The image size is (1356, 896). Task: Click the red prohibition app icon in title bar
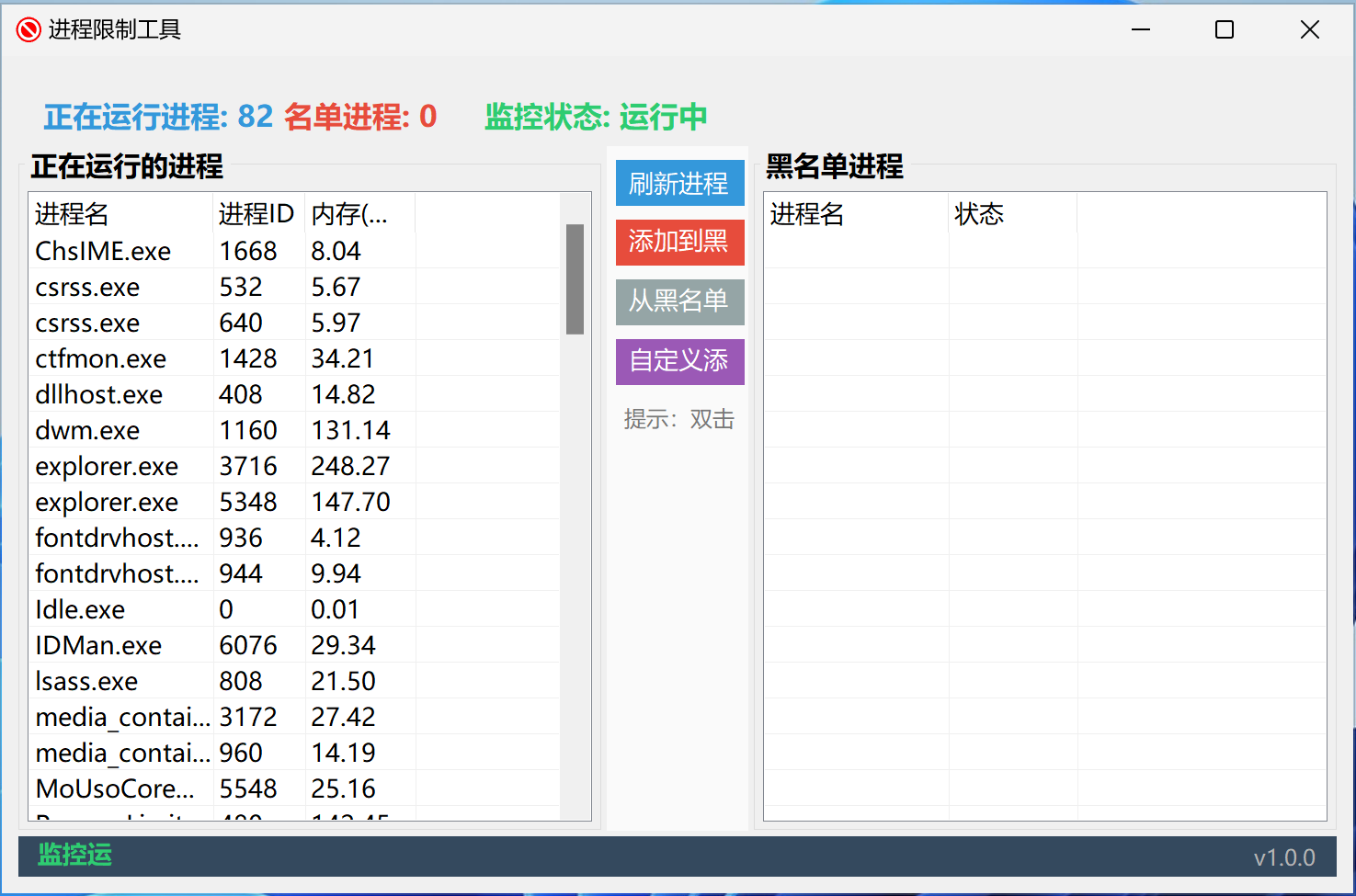point(28,30)
